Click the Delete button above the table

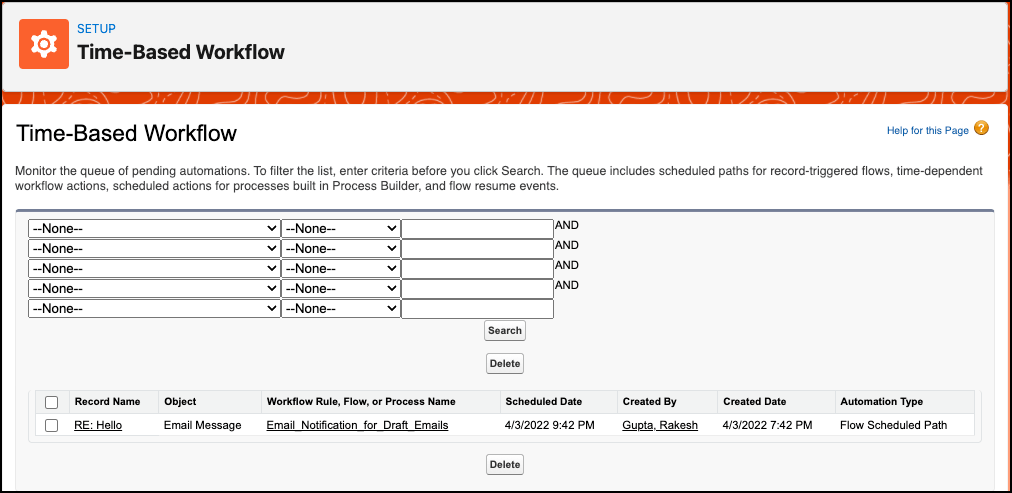click(x=505, y=363)
